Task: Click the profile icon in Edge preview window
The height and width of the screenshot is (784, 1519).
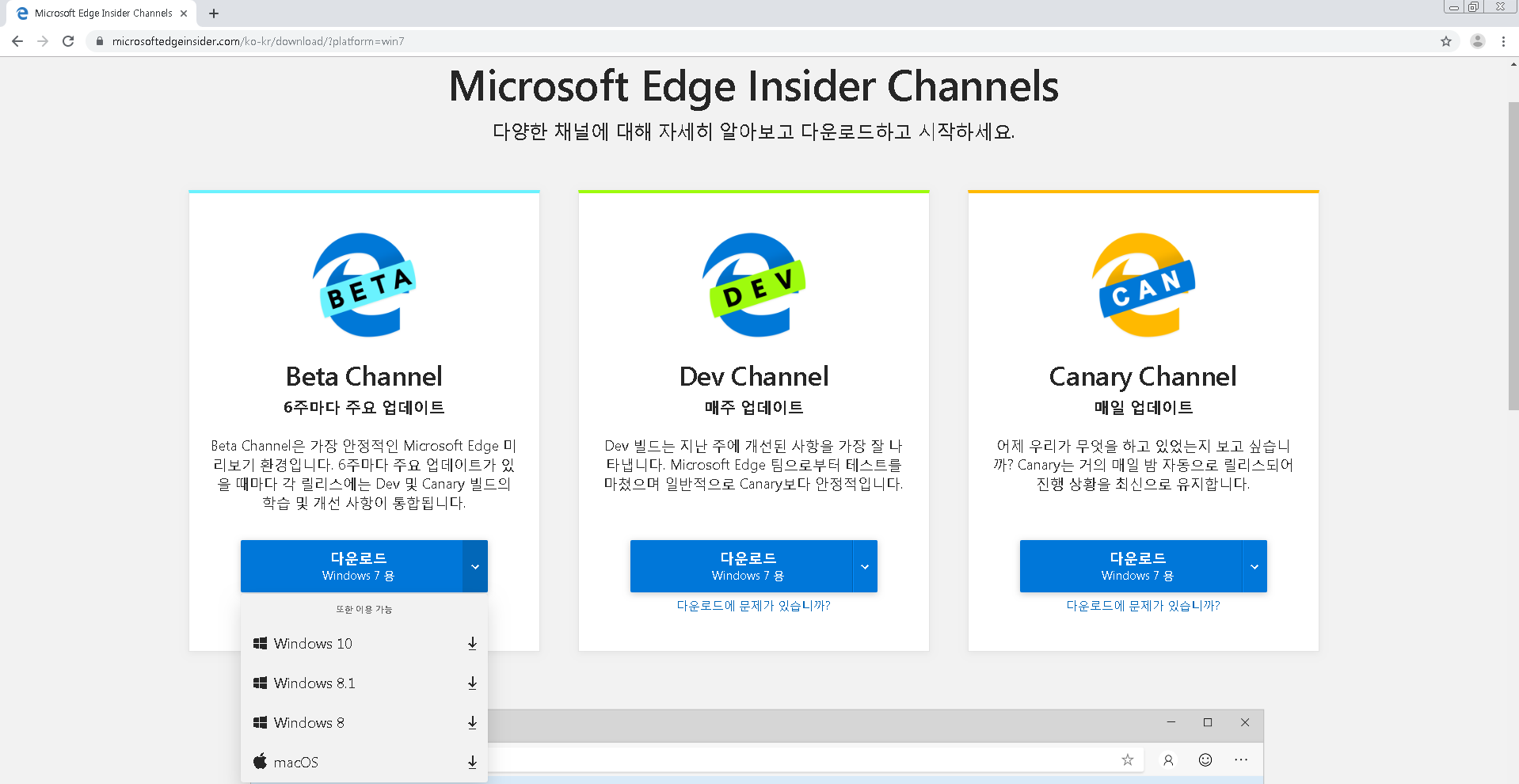Action: pyautogui.click(x=1168, y=760)
